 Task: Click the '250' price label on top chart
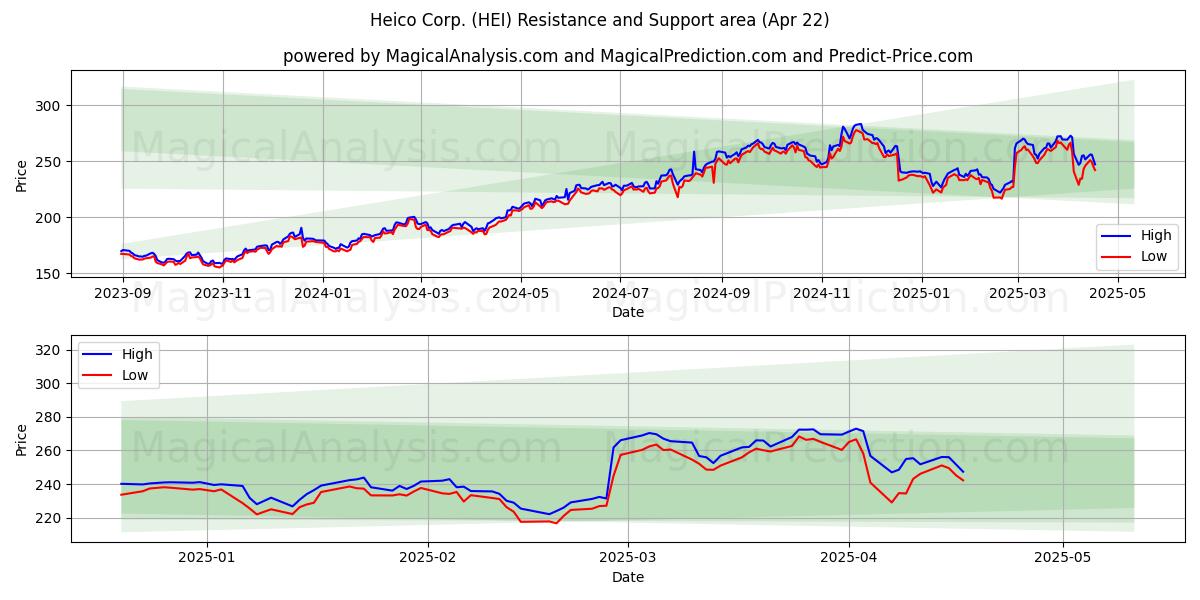(50, 162)
